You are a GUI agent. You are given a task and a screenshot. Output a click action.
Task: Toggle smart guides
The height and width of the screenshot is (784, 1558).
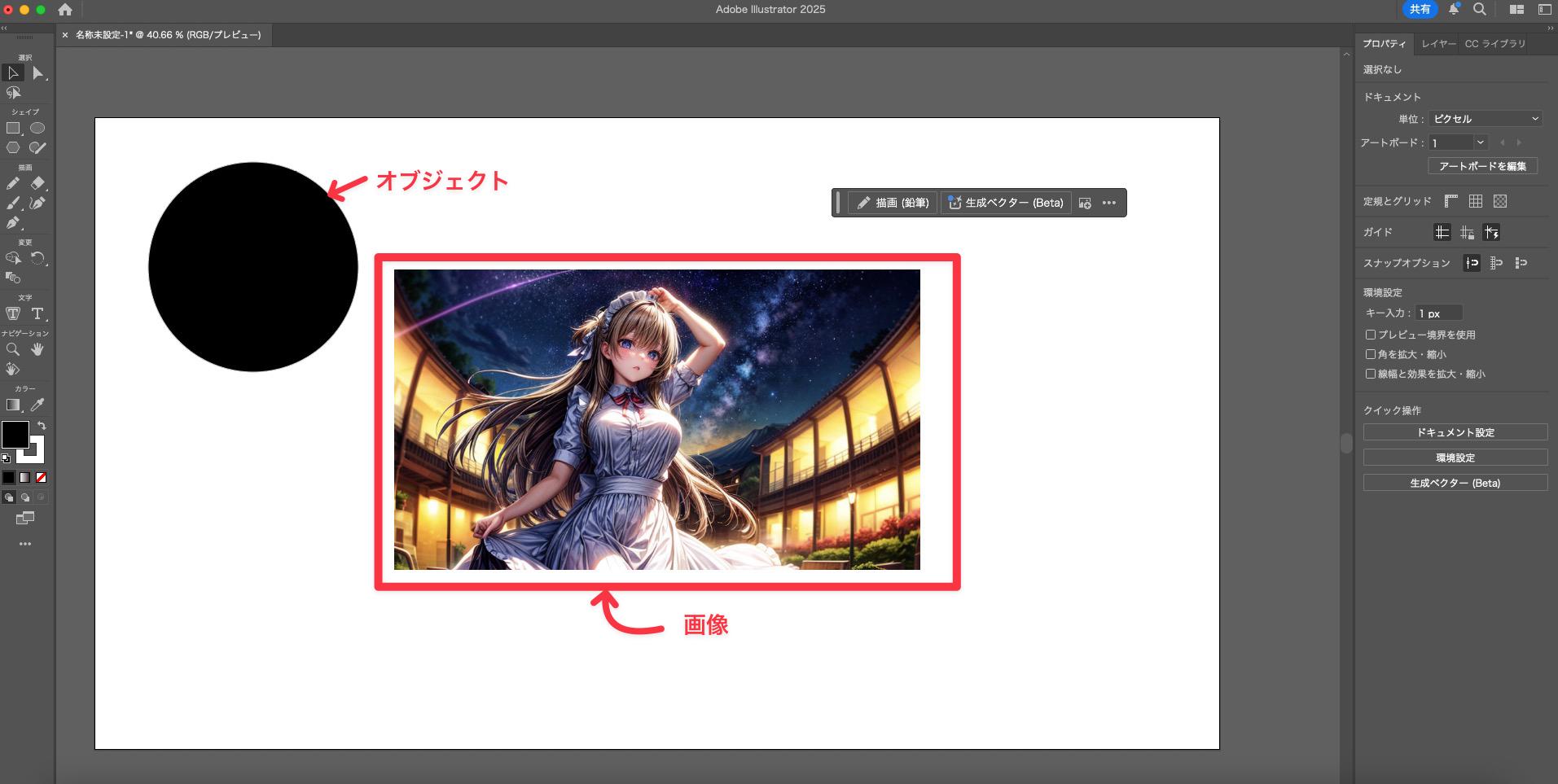click(1491, 233)
